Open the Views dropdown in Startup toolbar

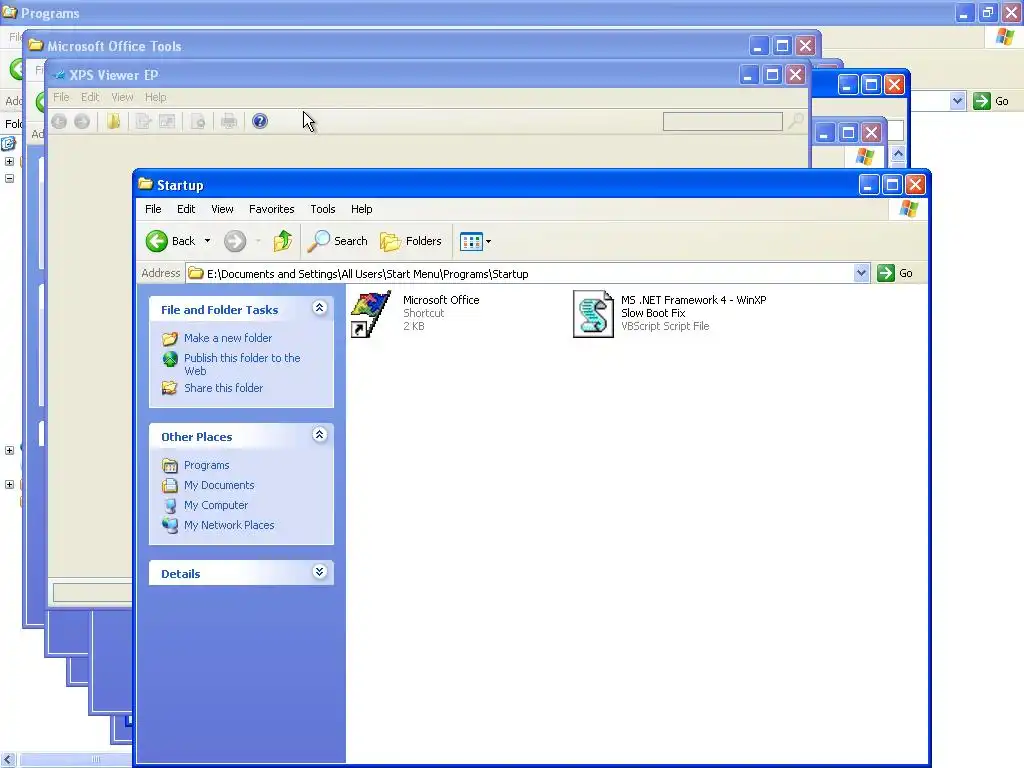475,241
